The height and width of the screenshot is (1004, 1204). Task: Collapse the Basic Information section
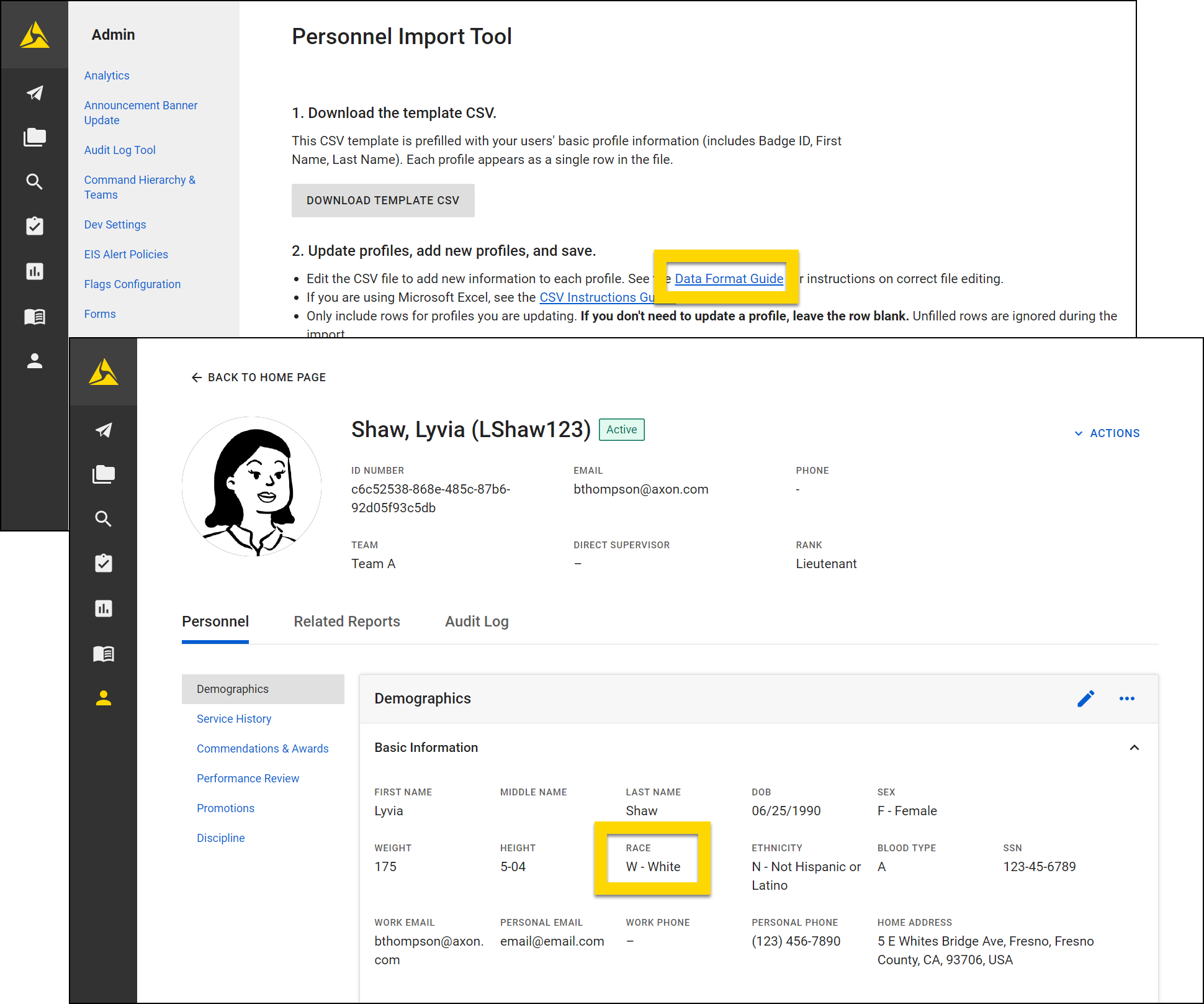pos(1135,747)
